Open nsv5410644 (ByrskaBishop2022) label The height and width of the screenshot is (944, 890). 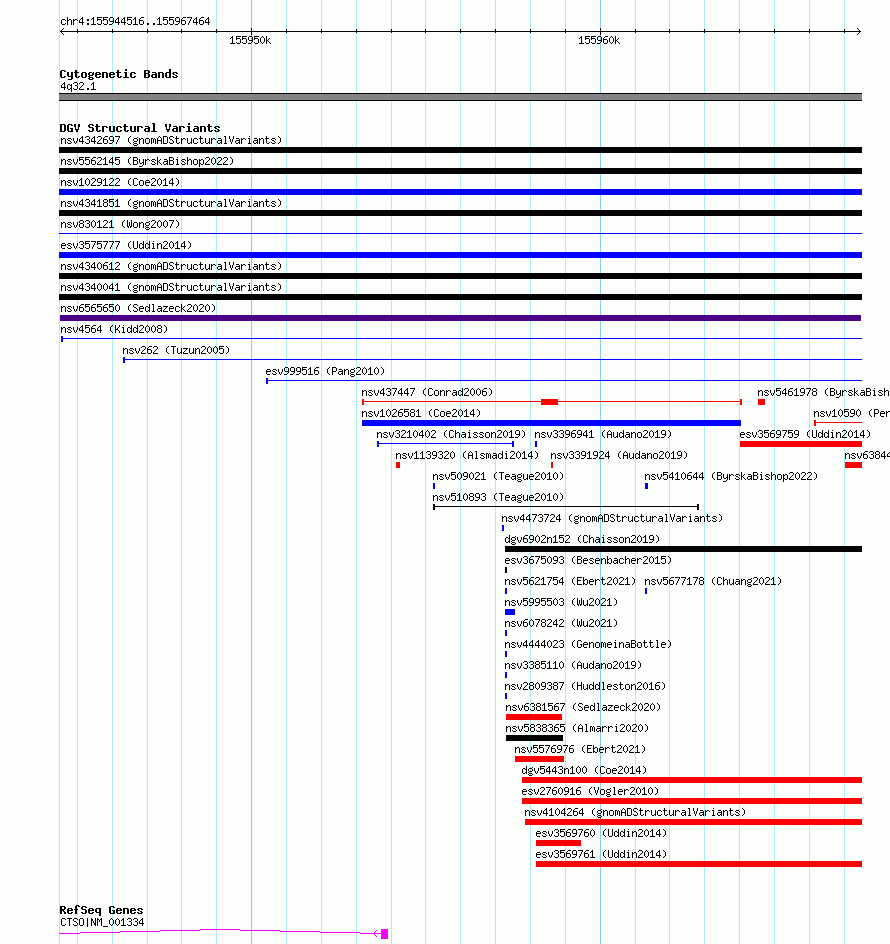731,477
